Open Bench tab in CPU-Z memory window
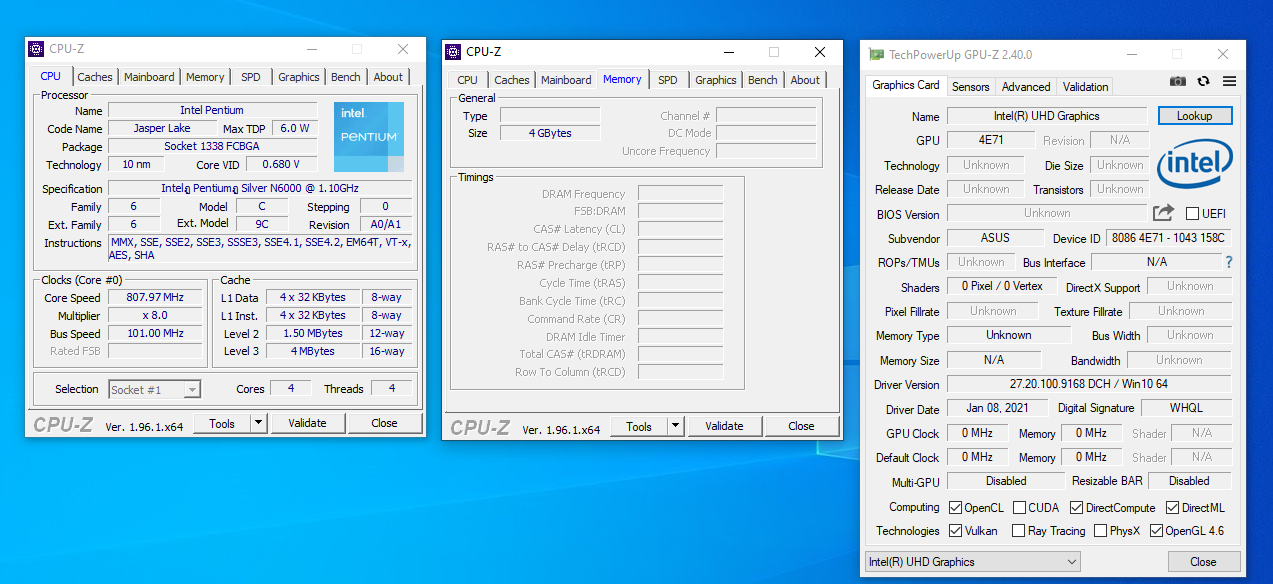 click(x=763, y=80)
